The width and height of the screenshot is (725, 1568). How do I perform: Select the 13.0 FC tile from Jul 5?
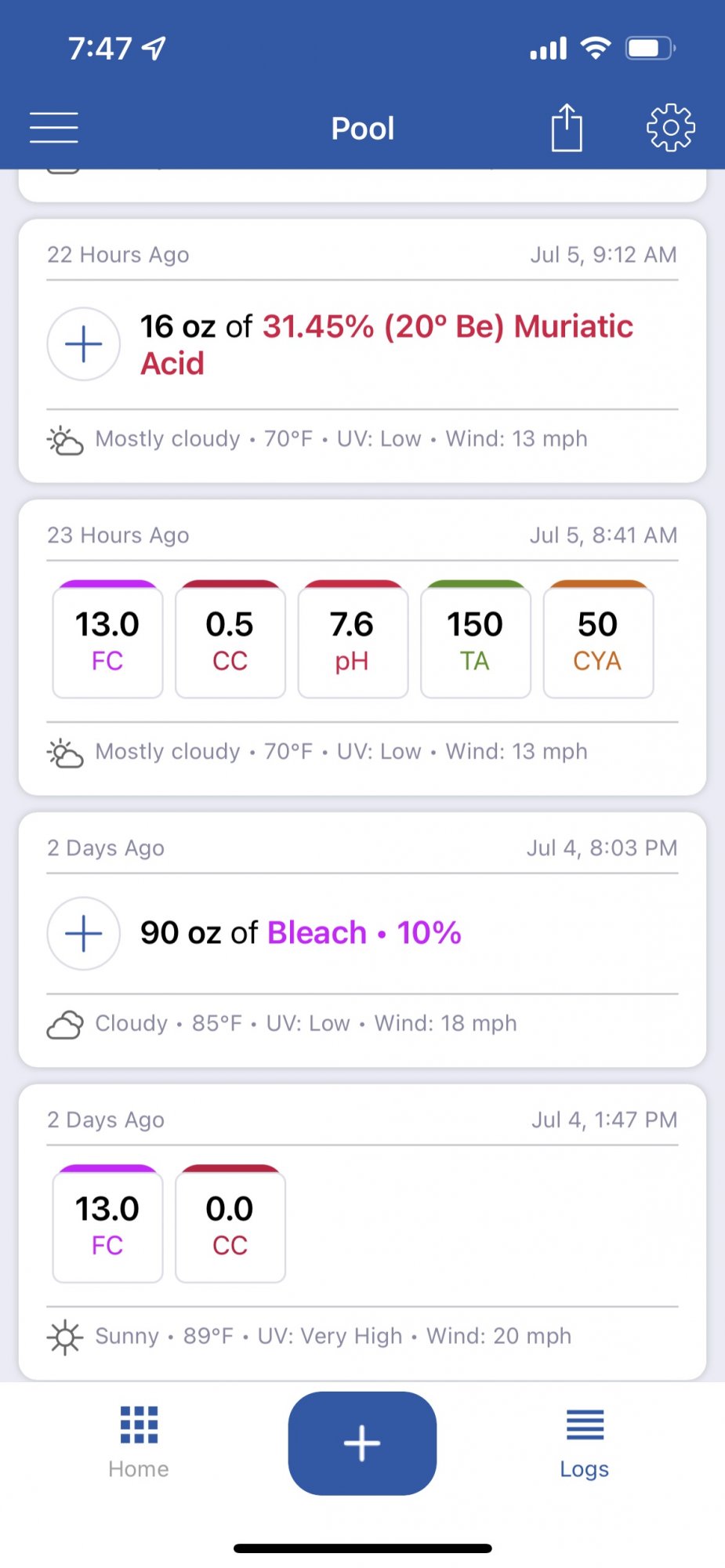(x=107, y=640)
